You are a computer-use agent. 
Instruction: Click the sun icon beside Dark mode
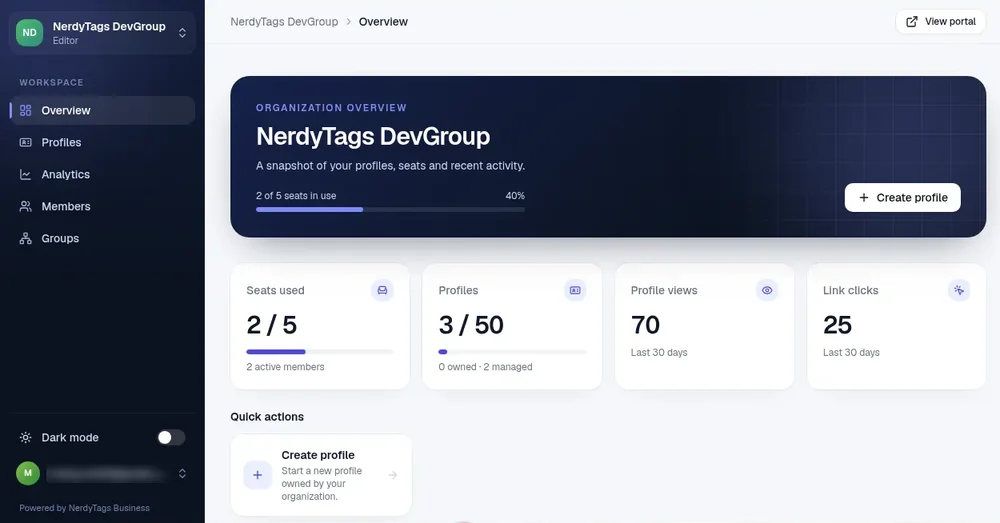pyautogui.click(x=26, y=438)
